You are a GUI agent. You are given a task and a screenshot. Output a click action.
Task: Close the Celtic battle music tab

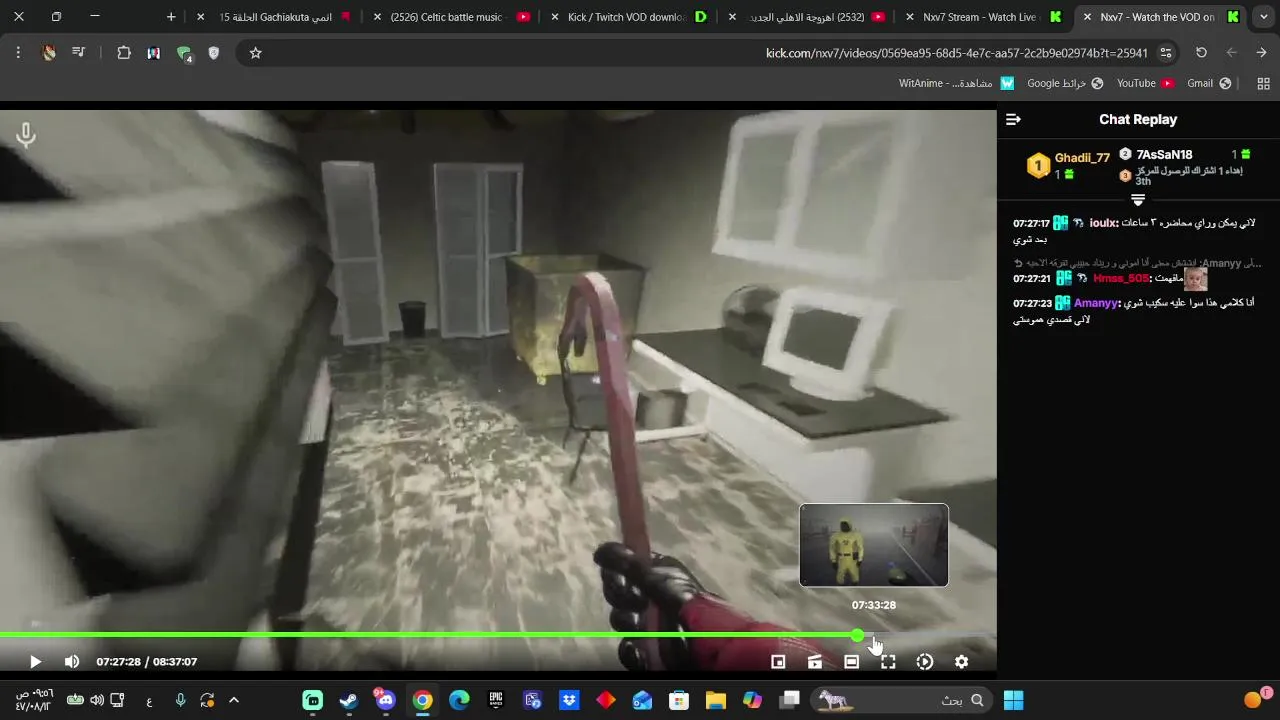(x=377, y=17)
